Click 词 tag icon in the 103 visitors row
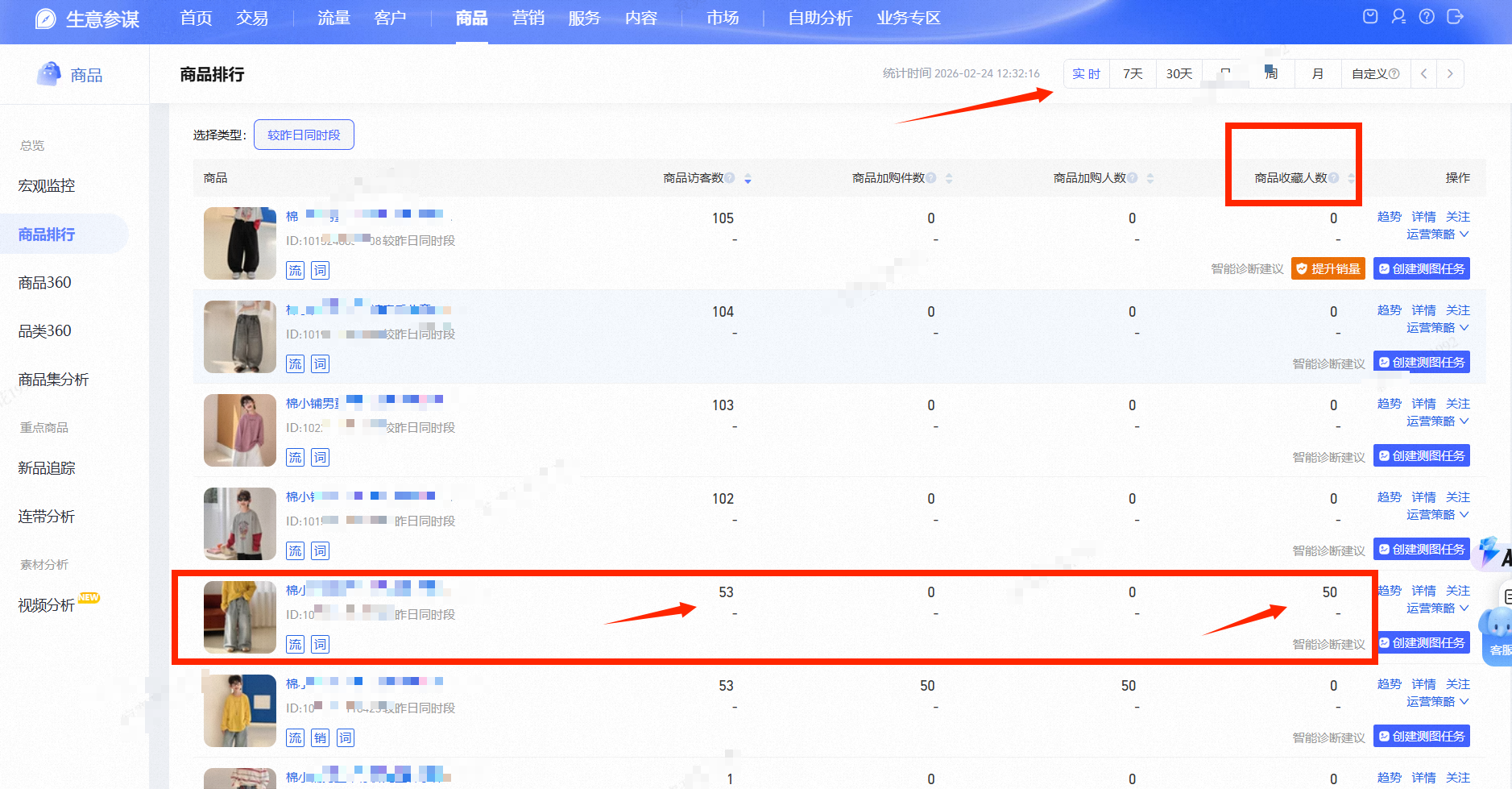 point(321,457)
